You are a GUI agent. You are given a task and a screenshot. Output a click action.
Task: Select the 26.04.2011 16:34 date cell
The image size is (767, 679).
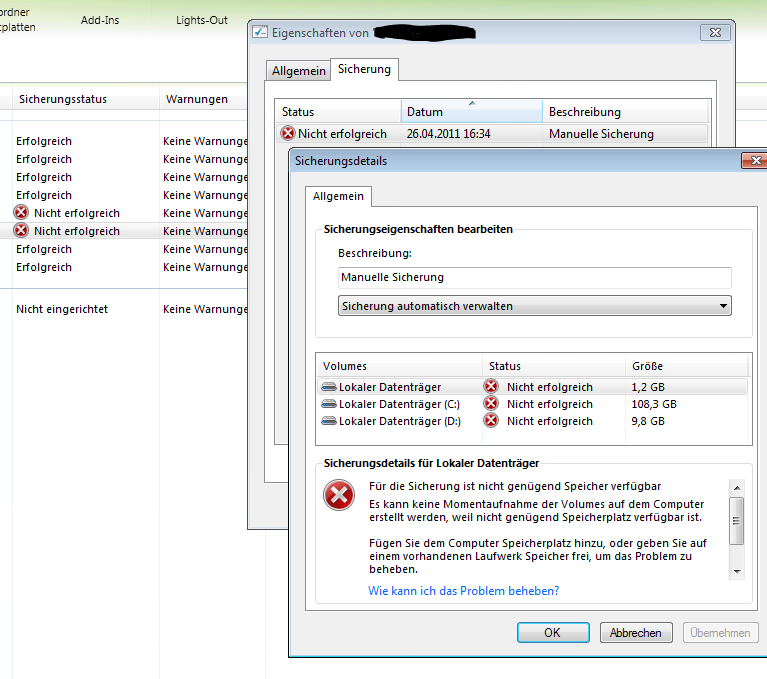pos(449,134)
